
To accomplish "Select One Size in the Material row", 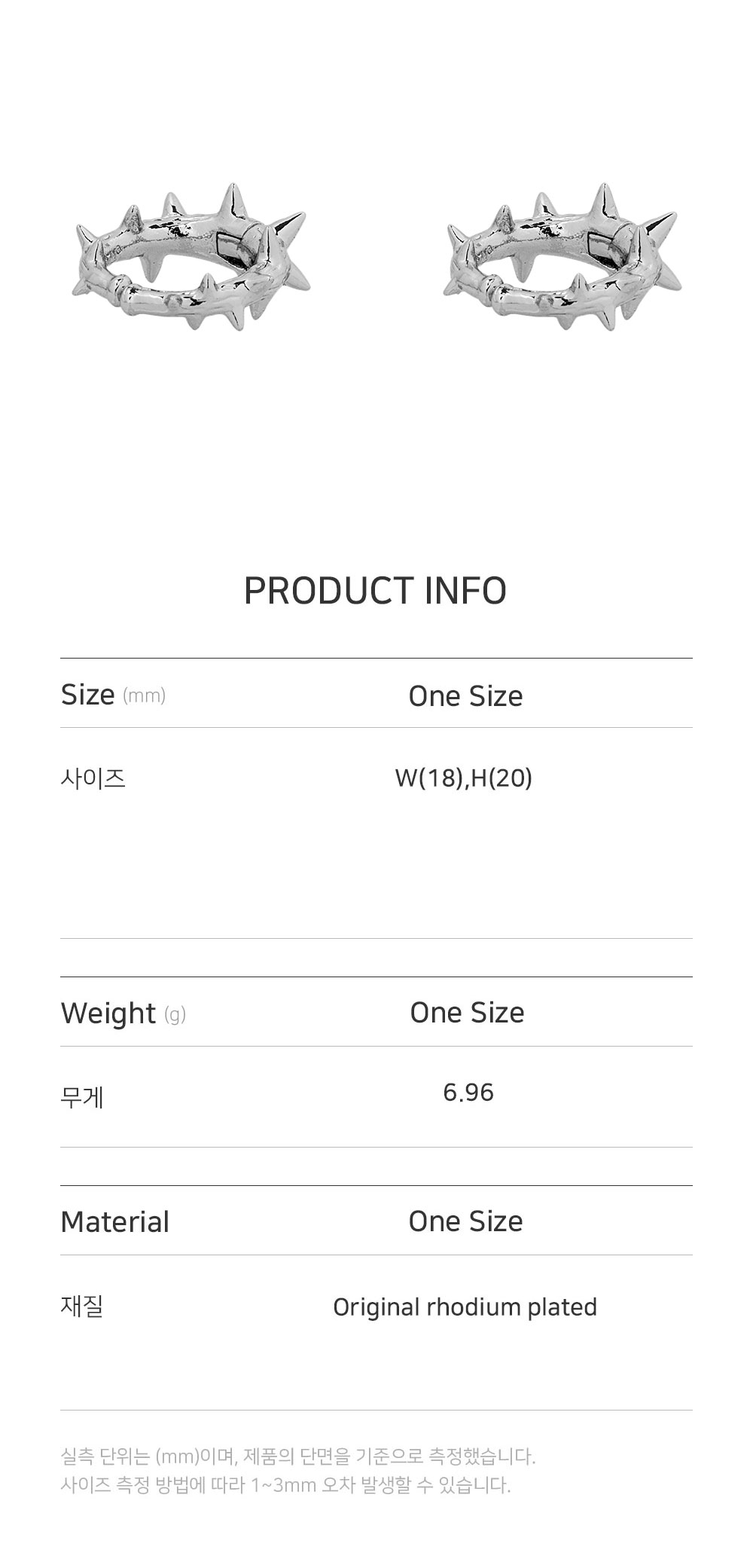I will pyautogui.click(x=465, y=1221).
